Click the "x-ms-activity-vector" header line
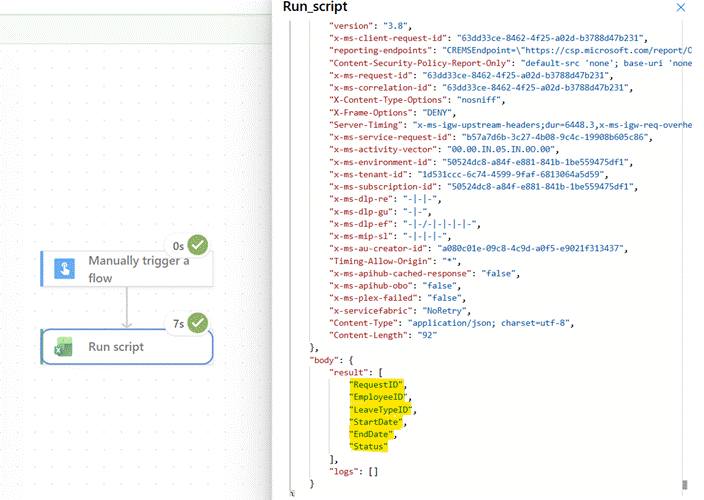The height and width of the screenshot is (500, 704). coord(444,149)
